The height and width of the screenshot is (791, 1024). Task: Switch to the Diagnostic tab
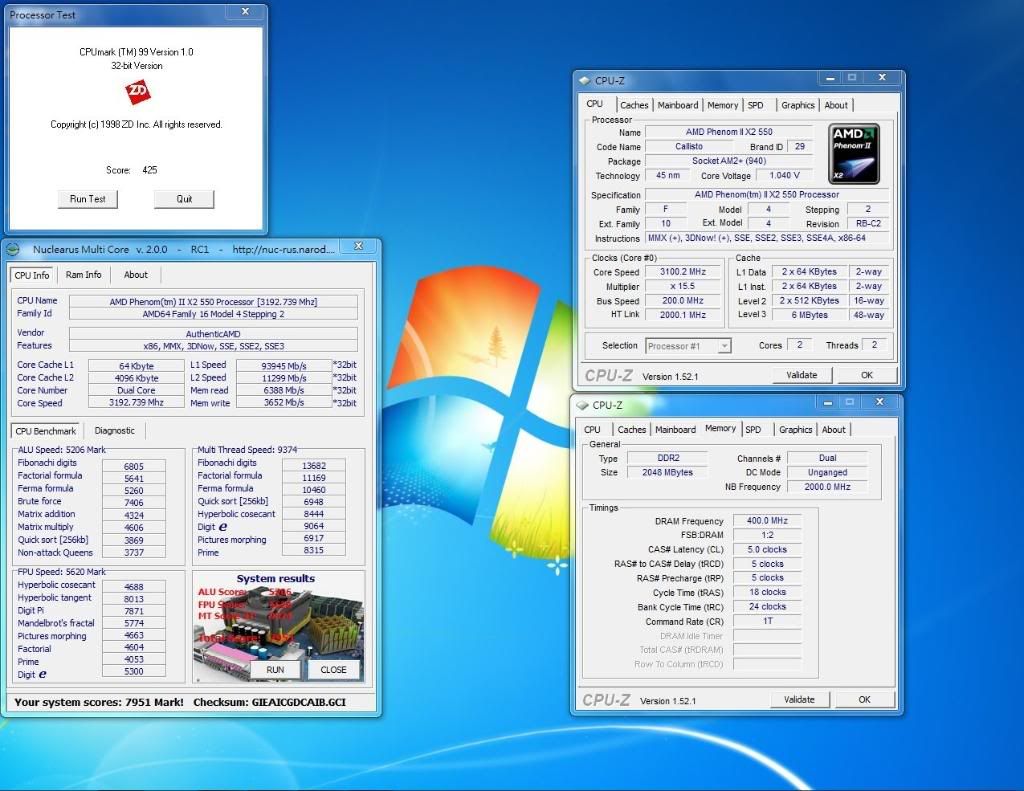click(x=114, y=430)
